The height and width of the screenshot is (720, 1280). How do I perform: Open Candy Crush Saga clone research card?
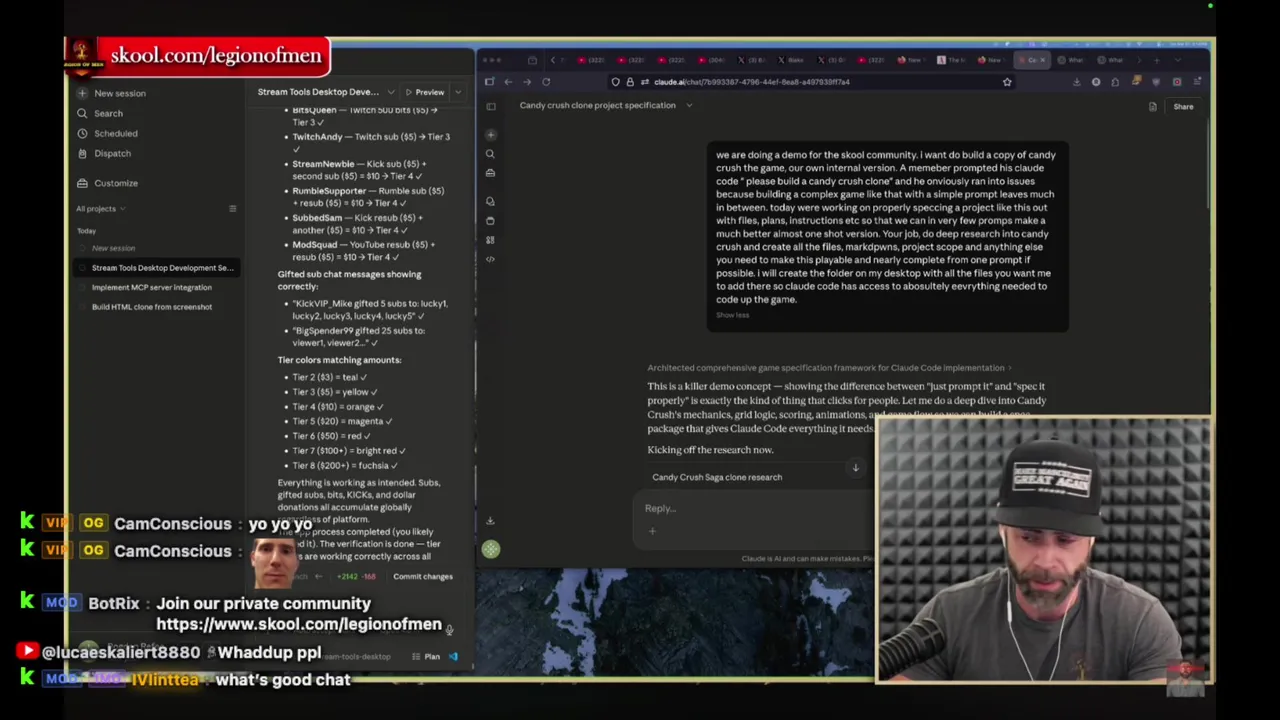click(x=717, y=477)
